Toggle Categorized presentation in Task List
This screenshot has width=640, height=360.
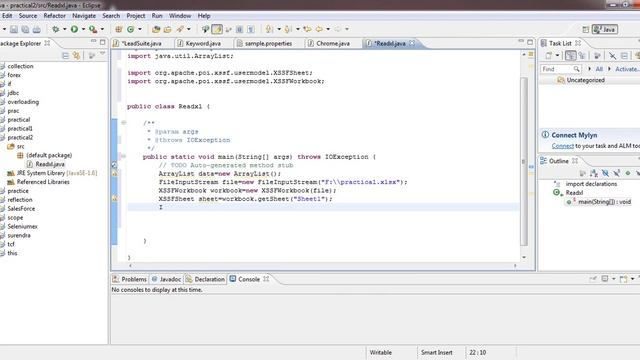(571, 56)
